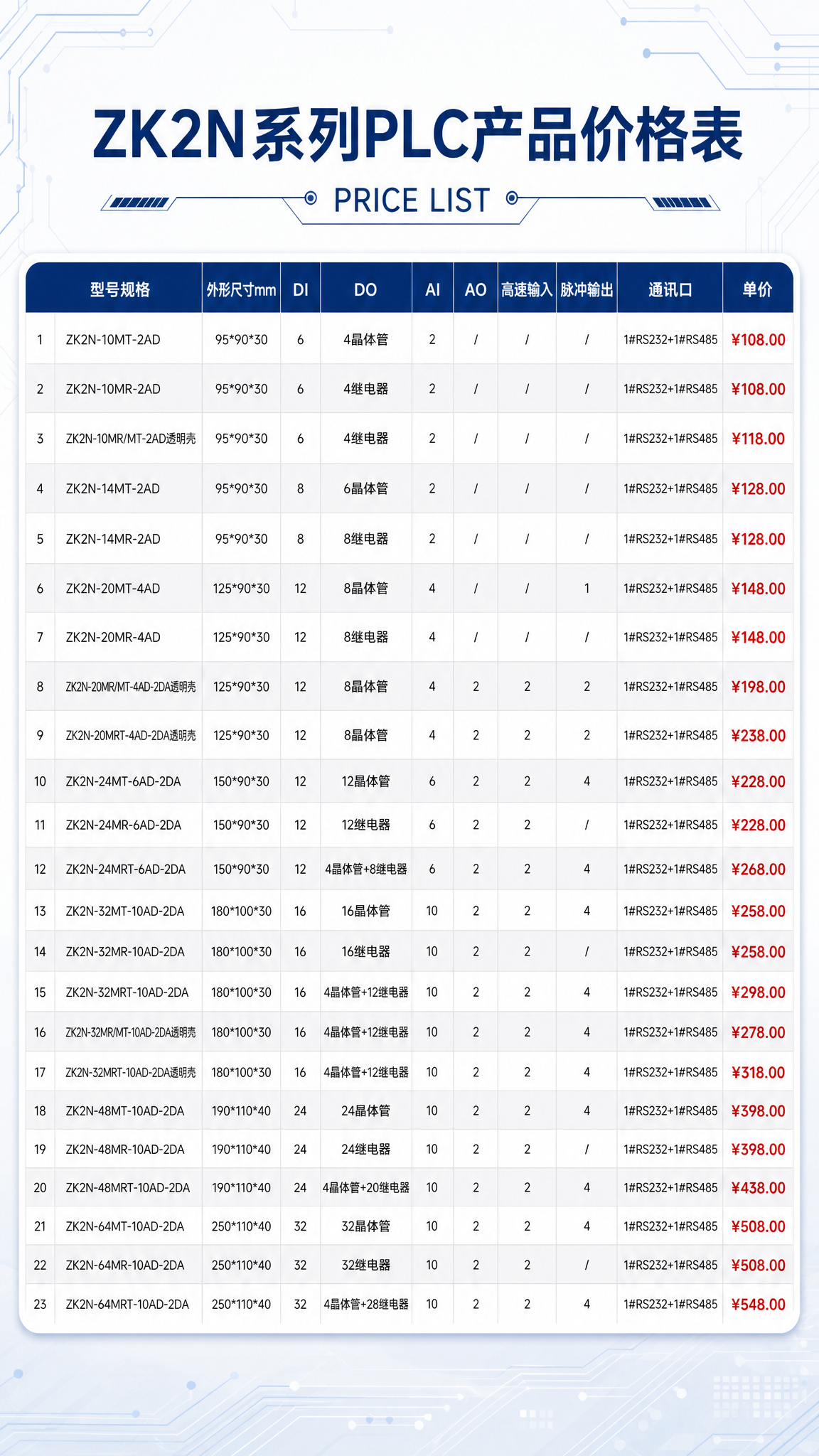Select ZK2N-32MRT-10AD-2DA透明壳 row 17 model

click(x=131, y=1072)
